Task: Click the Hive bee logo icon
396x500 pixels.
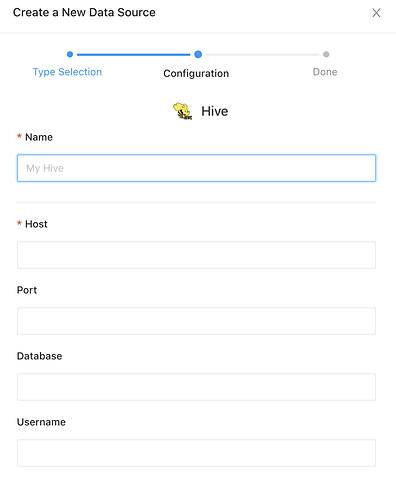Action: click(x=182, y=111)
